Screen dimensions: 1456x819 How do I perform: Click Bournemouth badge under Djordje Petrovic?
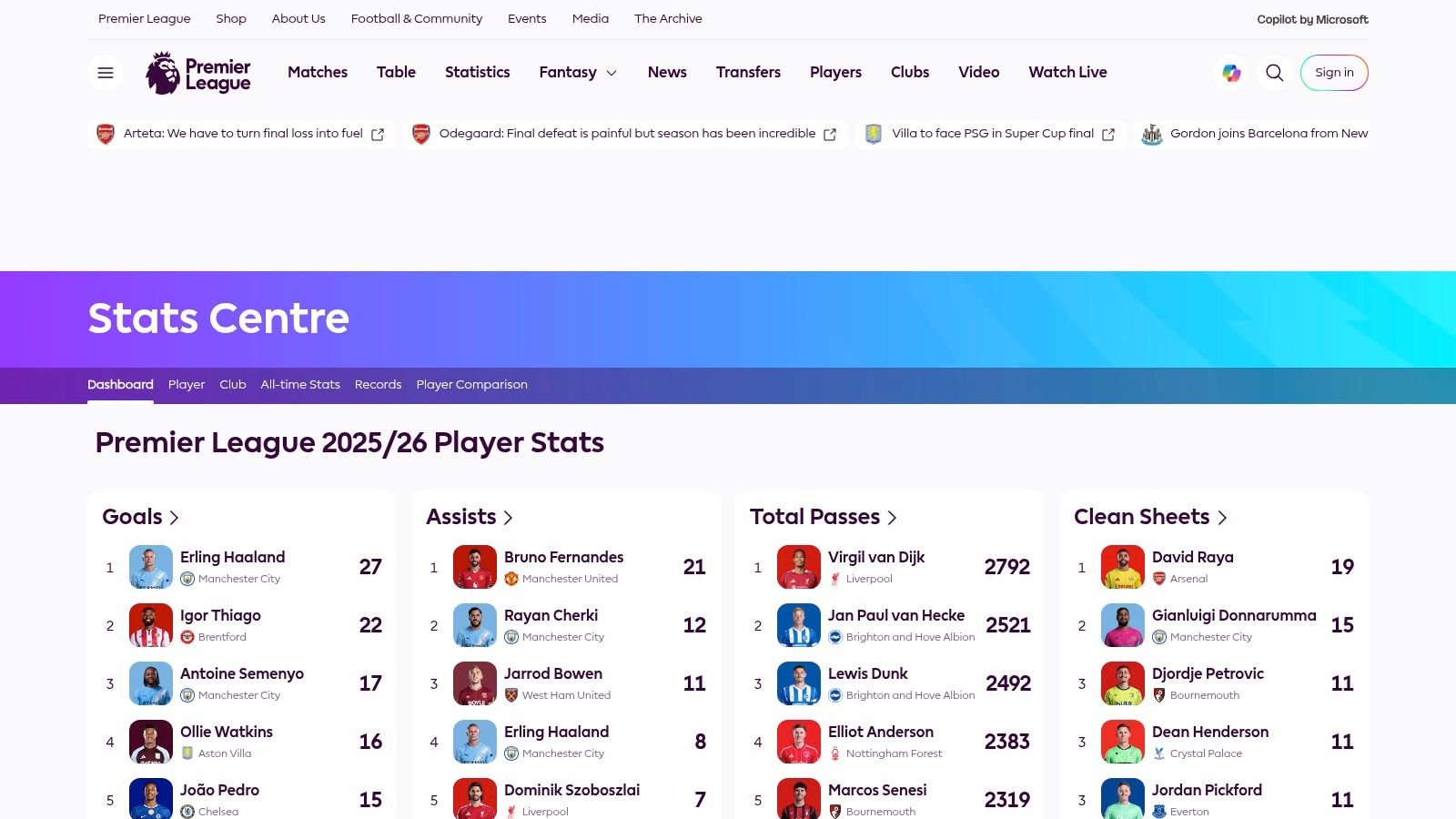tap(1159, 695)
